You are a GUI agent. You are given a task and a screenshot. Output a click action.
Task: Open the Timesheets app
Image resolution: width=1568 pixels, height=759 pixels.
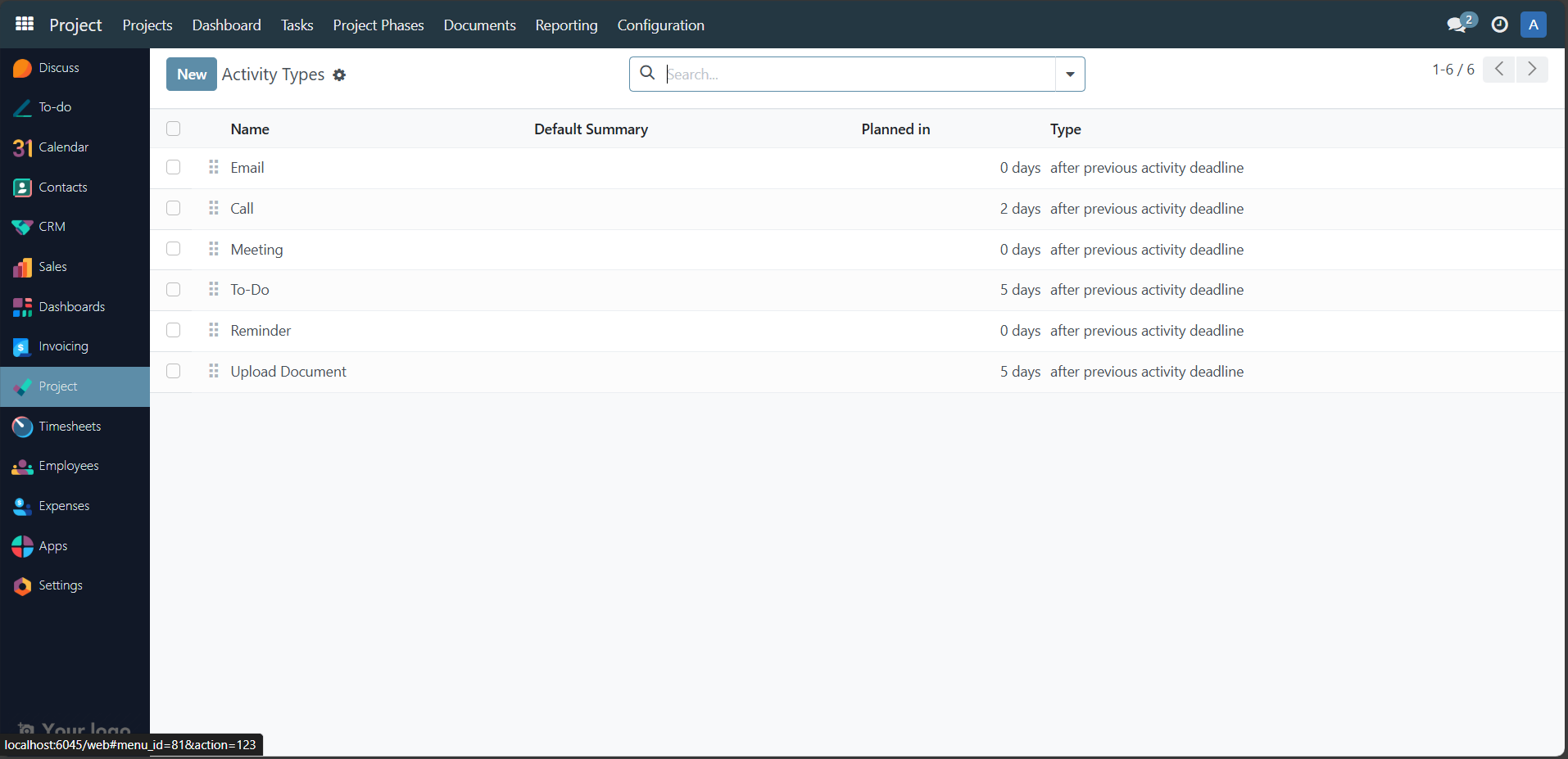[70, 426]
